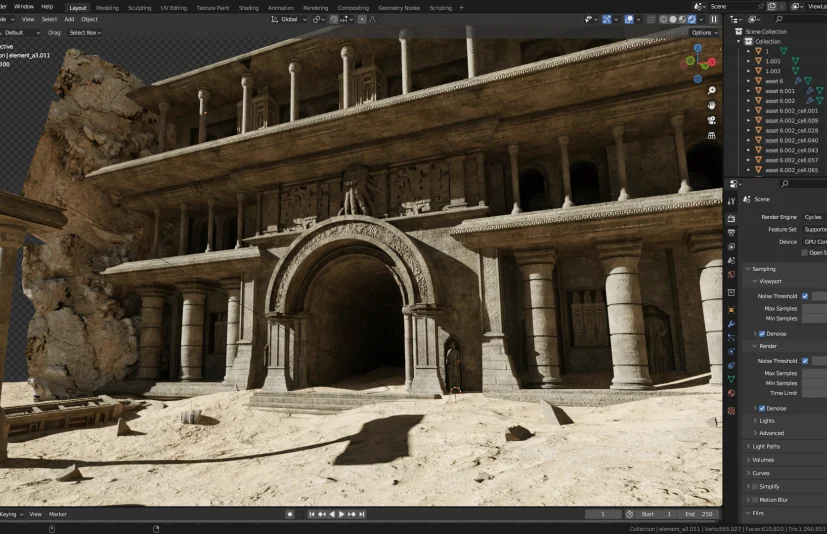Screen dimensions: 827x534
Task: Open the Add menu in viewport header
Action: 69,19
